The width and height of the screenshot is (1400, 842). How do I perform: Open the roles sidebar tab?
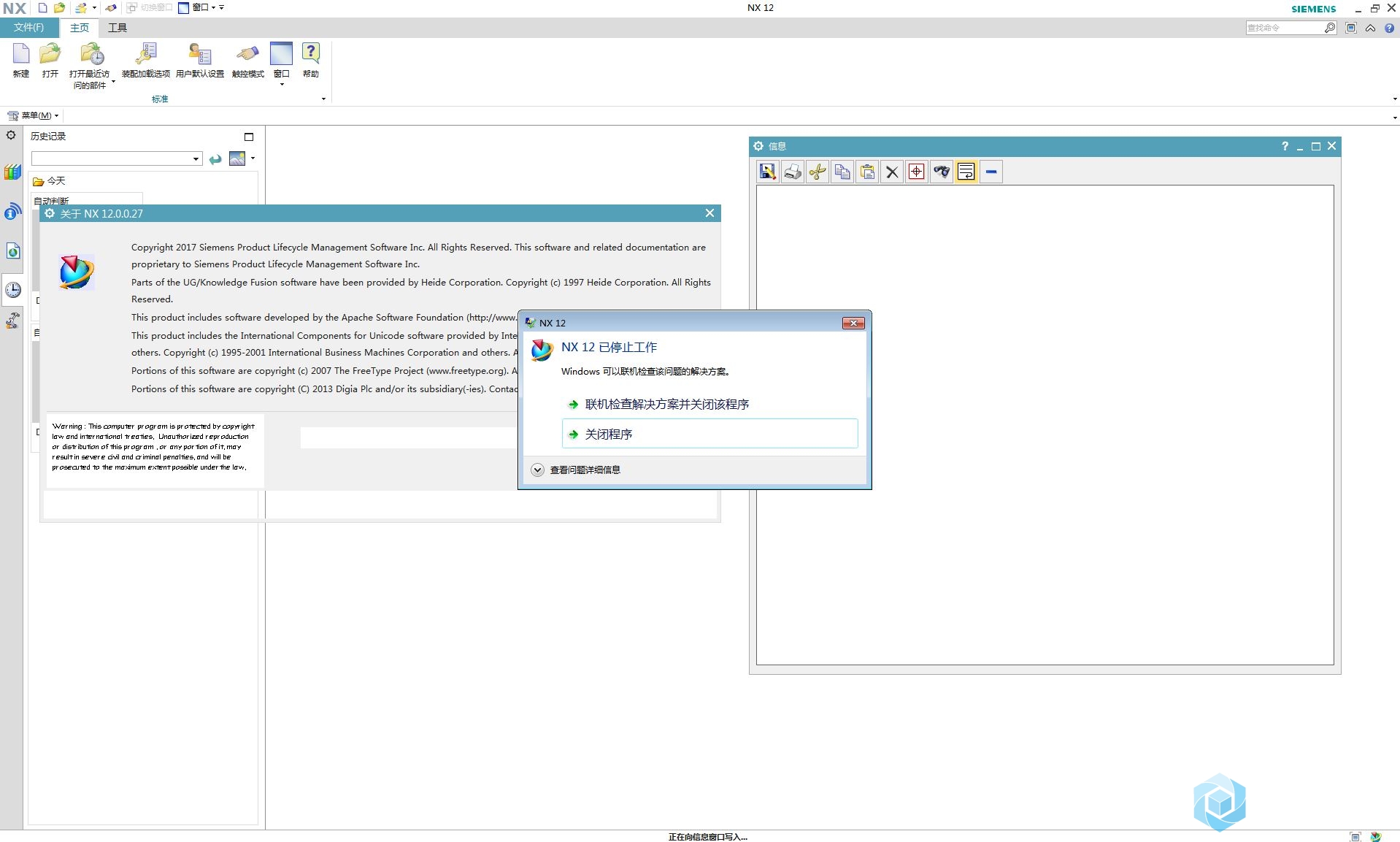coord(12,321)
